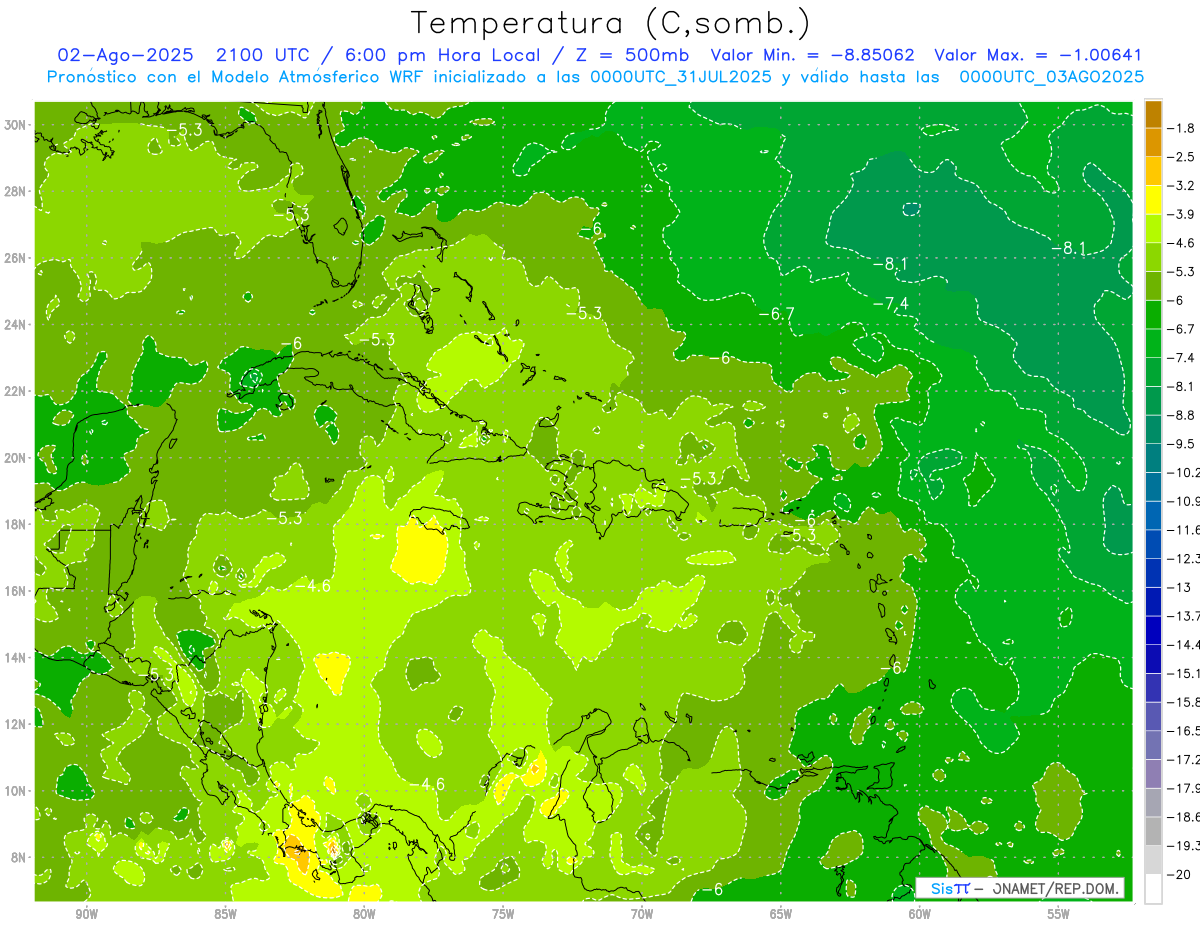Click the '-6.7' contour label on the map

(776, 314)
